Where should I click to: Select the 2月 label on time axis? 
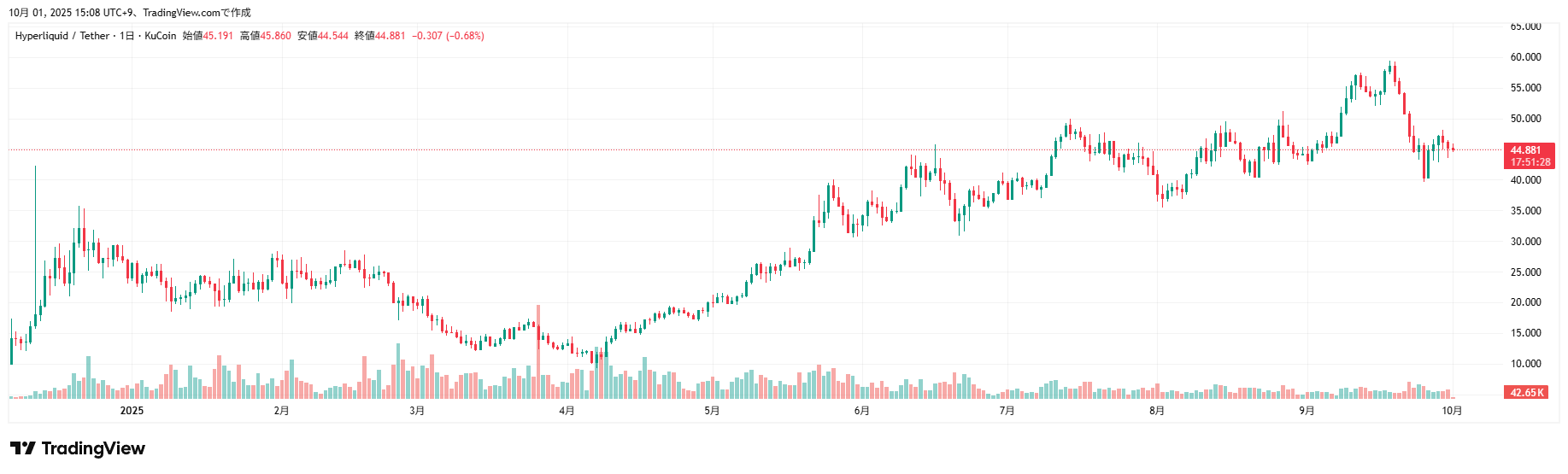[x=281, y=411]
